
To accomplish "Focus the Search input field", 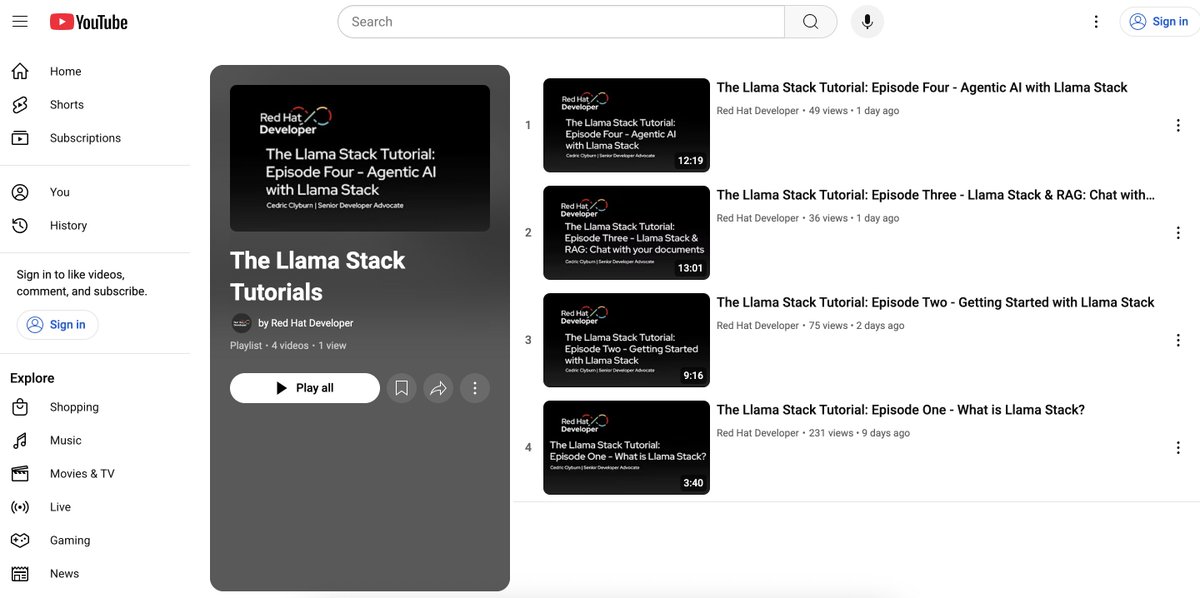I will 561,22.
